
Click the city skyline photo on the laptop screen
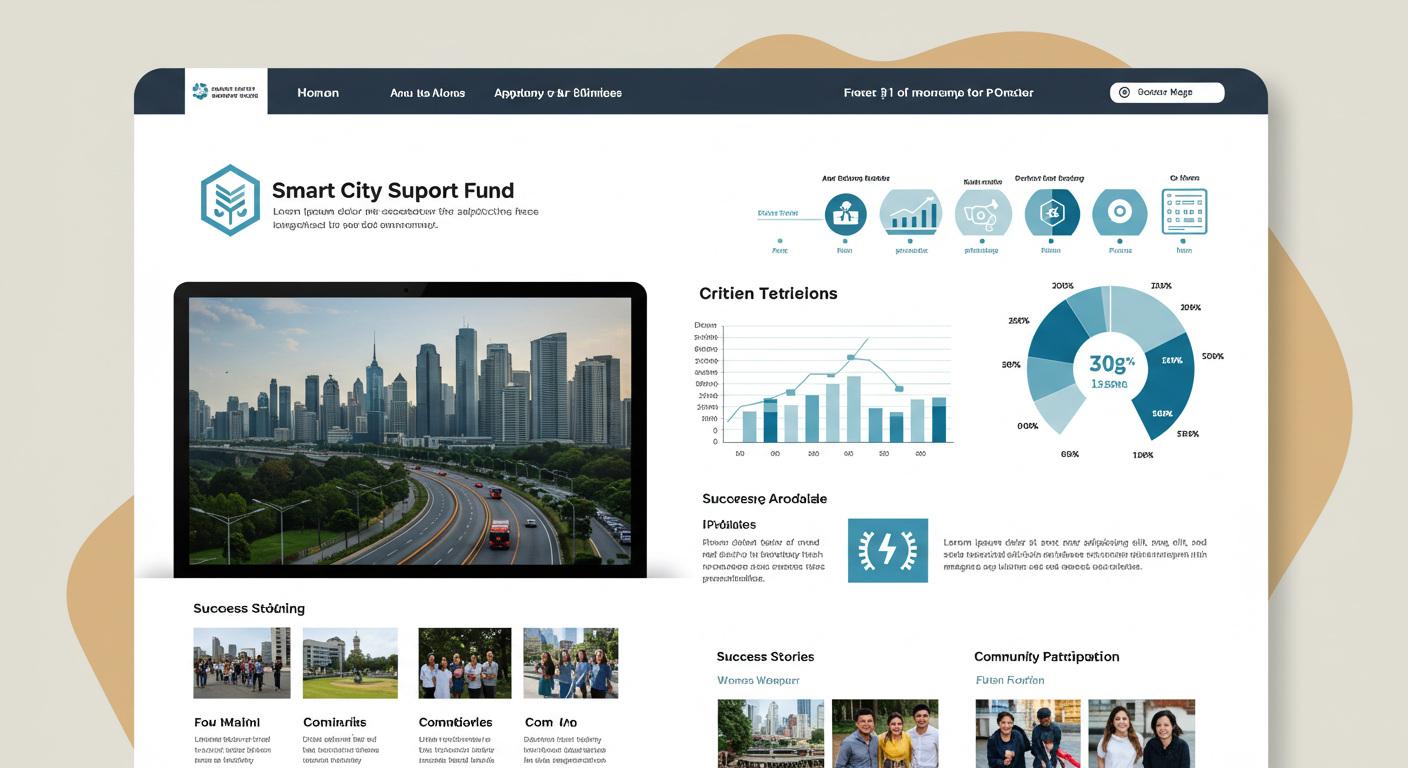pos(410,430)
